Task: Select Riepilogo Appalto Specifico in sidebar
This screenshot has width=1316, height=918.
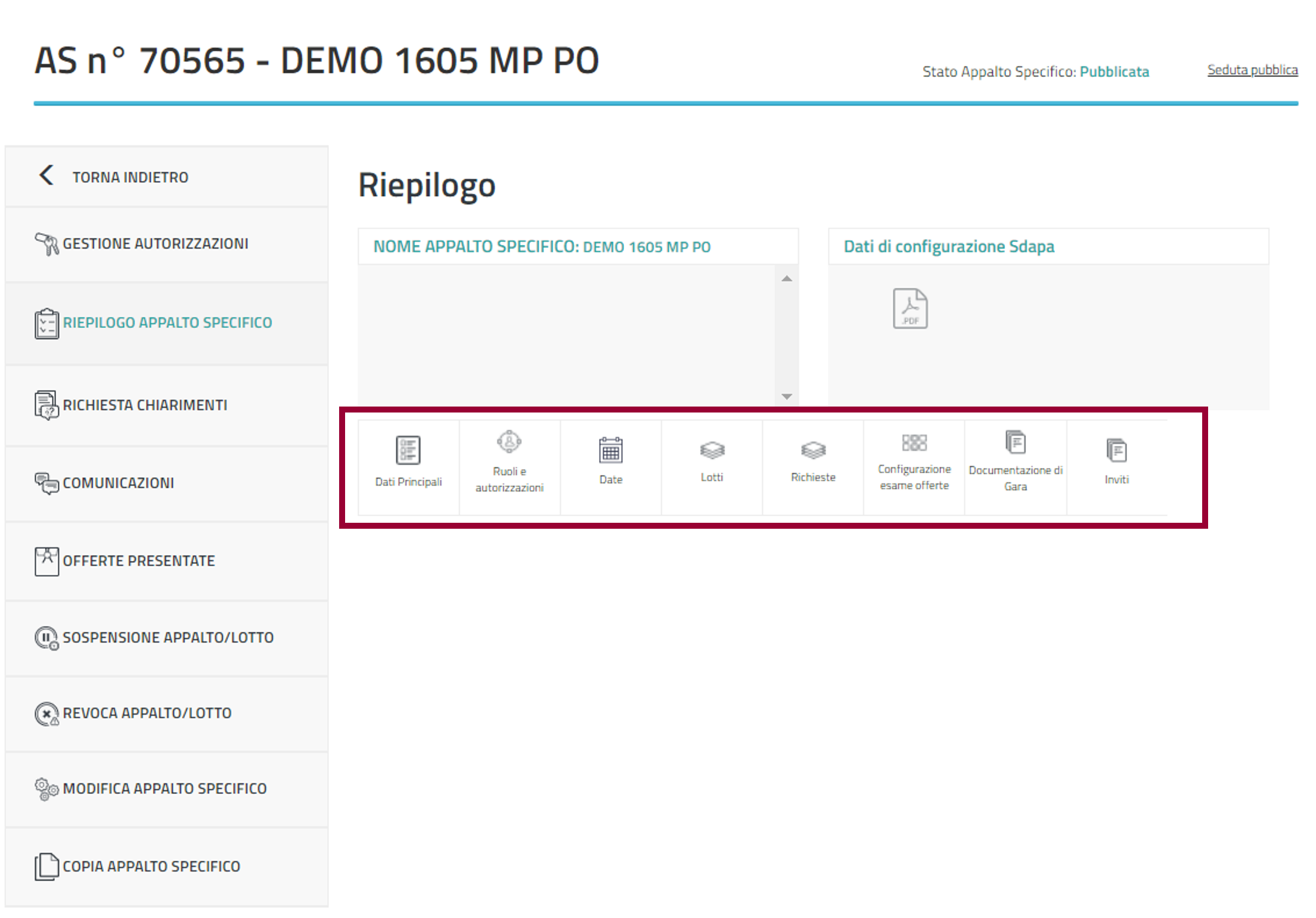Action: pyautogui.click(x=167, y=322)
